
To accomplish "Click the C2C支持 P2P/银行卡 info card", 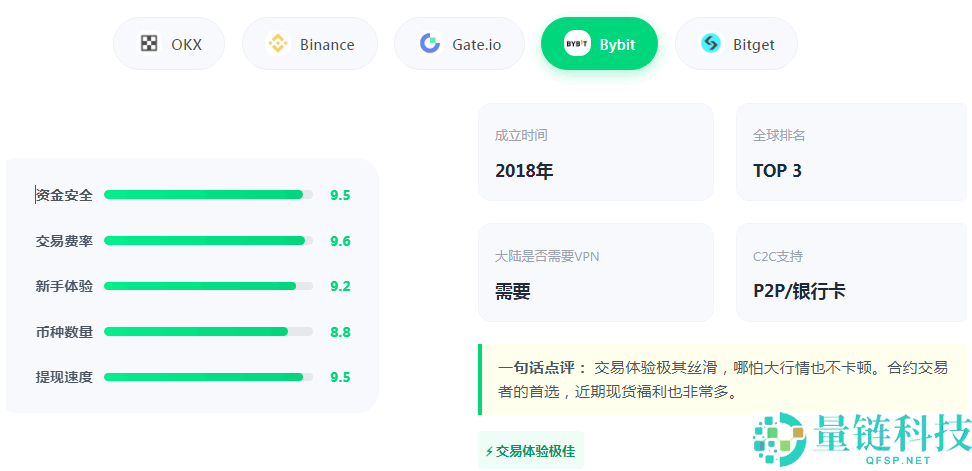I will coord(854,273).
